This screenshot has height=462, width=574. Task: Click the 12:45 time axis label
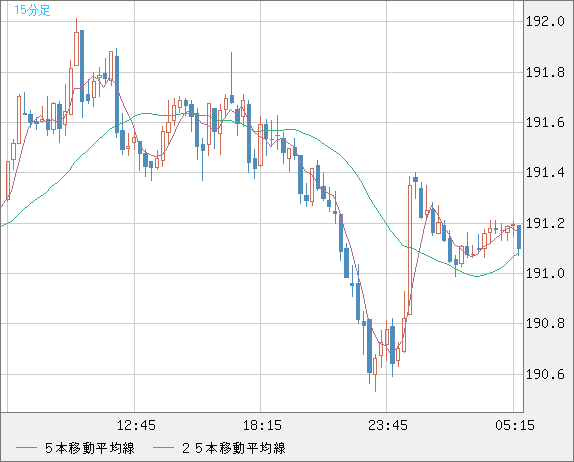[x=136, y=425]
